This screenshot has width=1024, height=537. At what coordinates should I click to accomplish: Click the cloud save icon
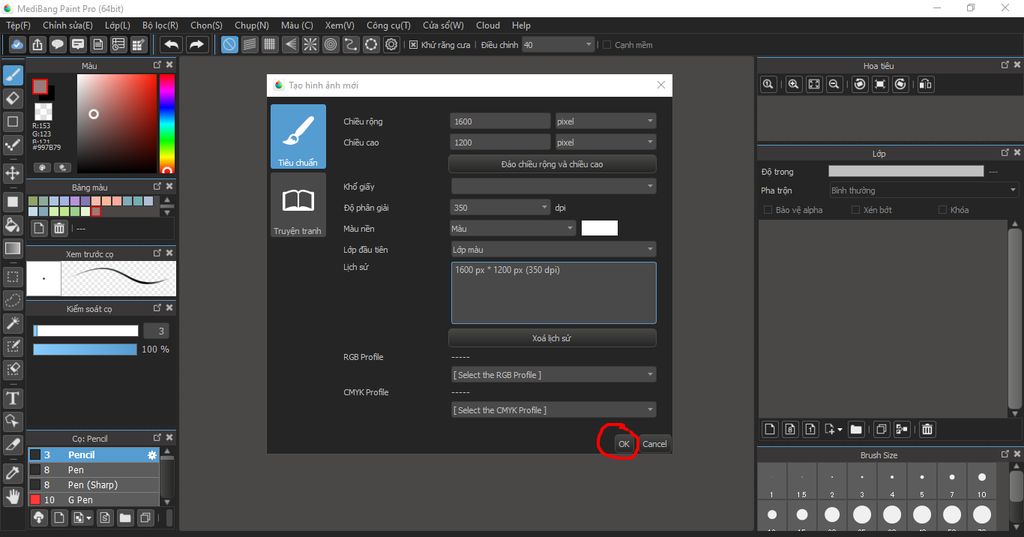[17, 44]
